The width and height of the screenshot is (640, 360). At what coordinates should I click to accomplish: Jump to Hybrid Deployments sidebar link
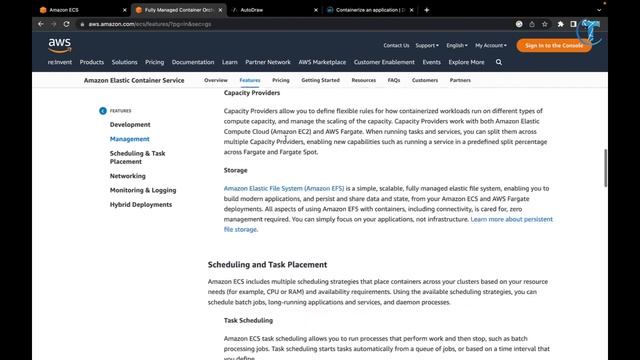(141, 204)
